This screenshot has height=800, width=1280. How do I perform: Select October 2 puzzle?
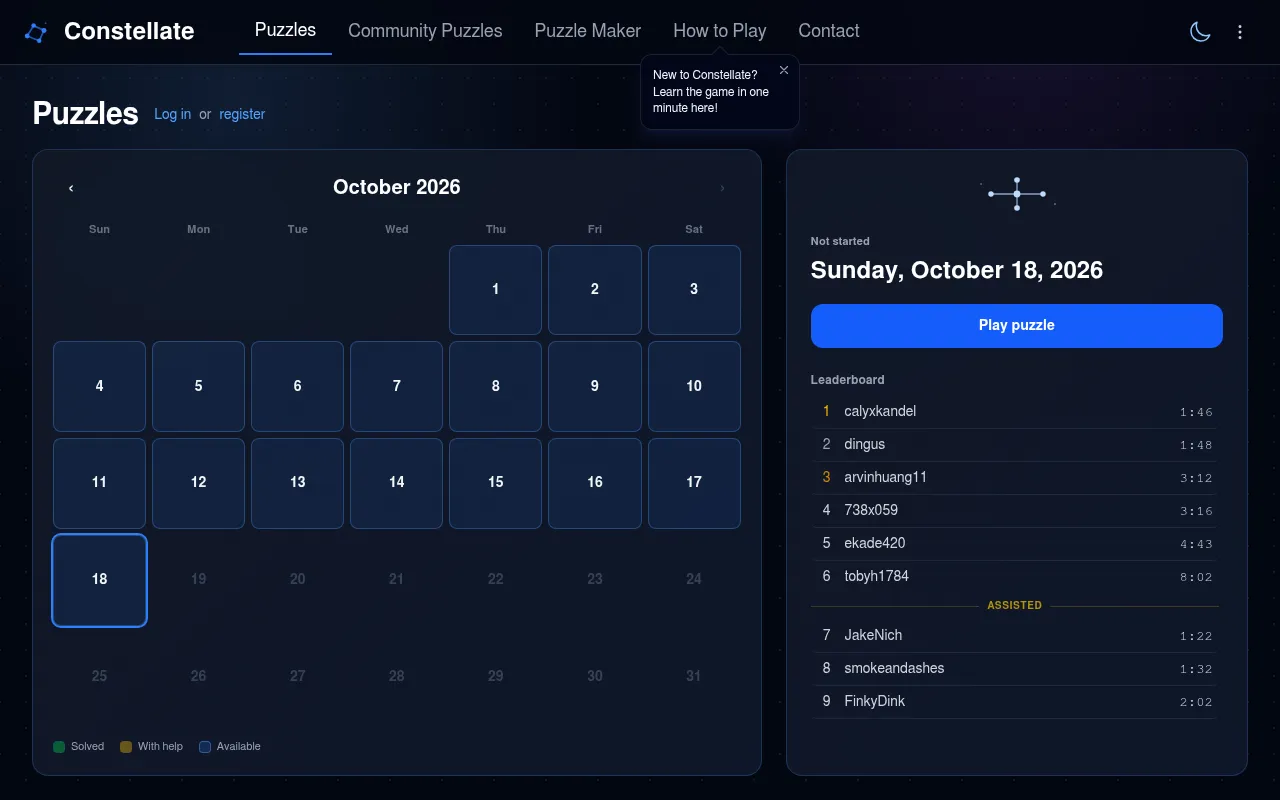595,290
